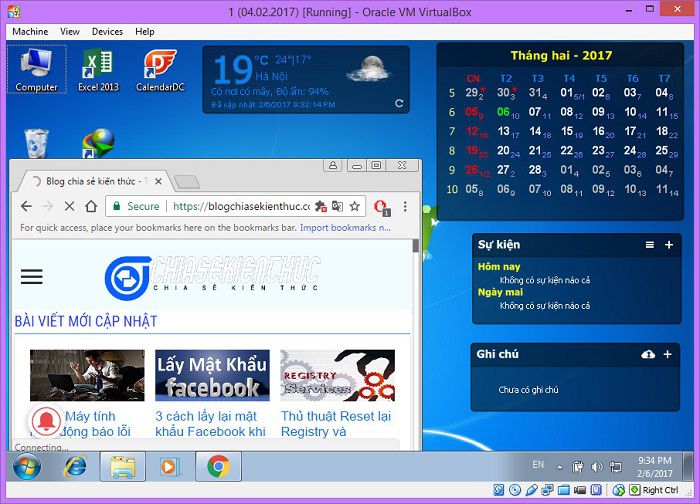
Task: Click the red notification bell
Action: (x=46, y=421)
